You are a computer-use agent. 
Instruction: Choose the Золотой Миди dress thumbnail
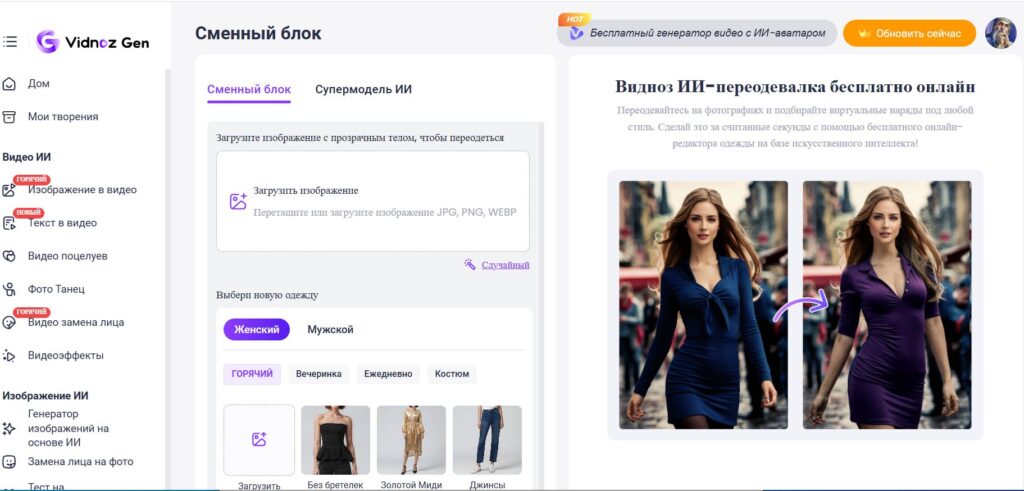pos(411,440)
